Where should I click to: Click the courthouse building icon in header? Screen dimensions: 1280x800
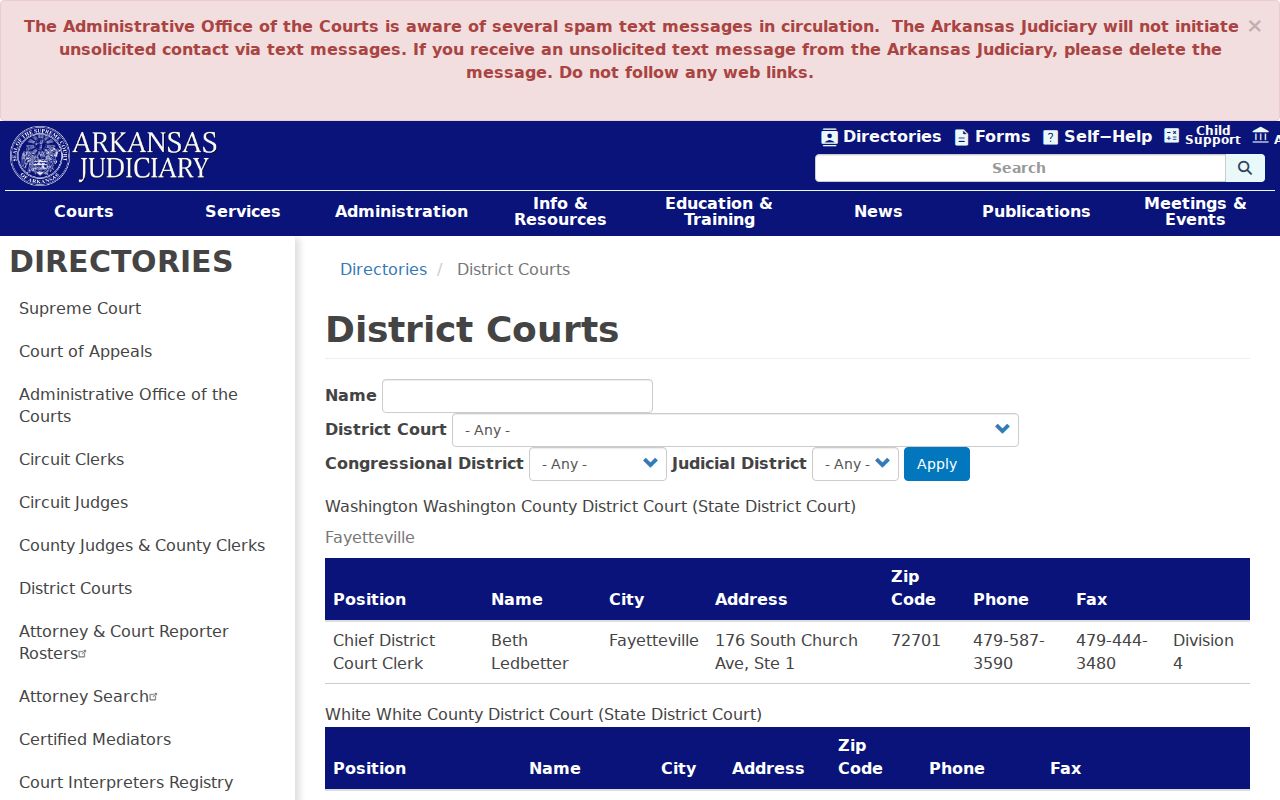coord(1260,135)
